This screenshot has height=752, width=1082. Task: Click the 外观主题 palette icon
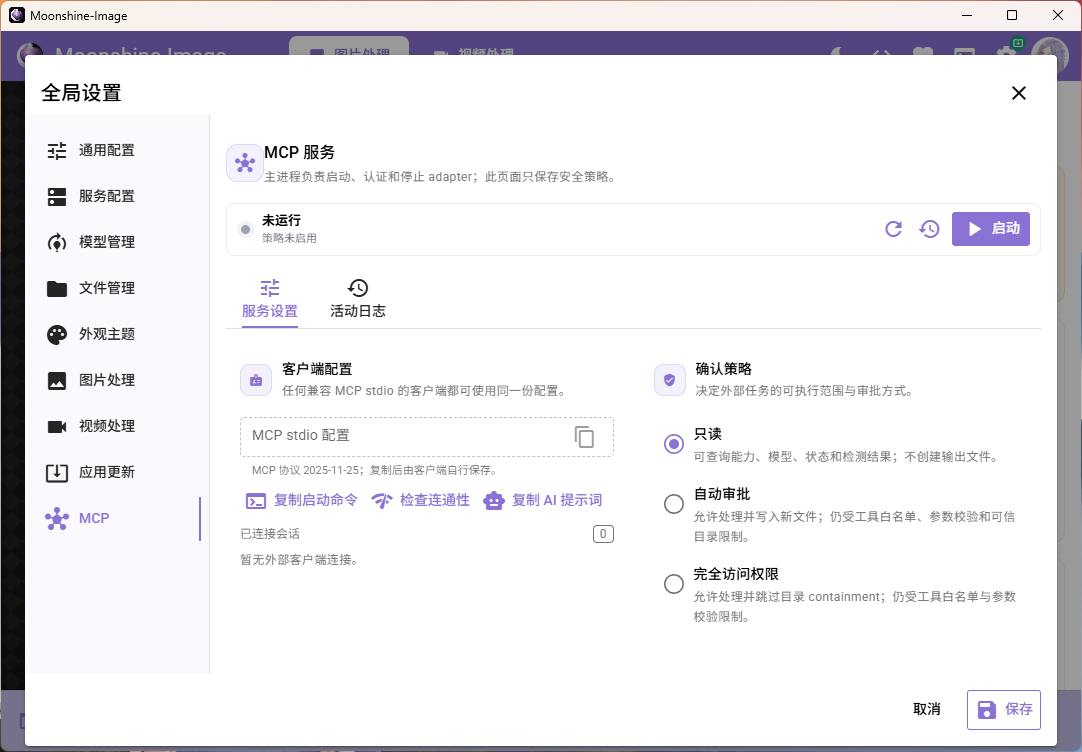(57, 335)
